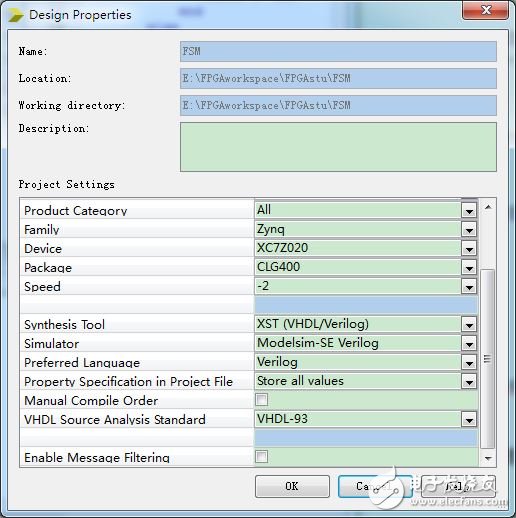516x518 pixels.
Task: Enable the Manual Compile Order checkbox
Action: [x=261, y=400]
